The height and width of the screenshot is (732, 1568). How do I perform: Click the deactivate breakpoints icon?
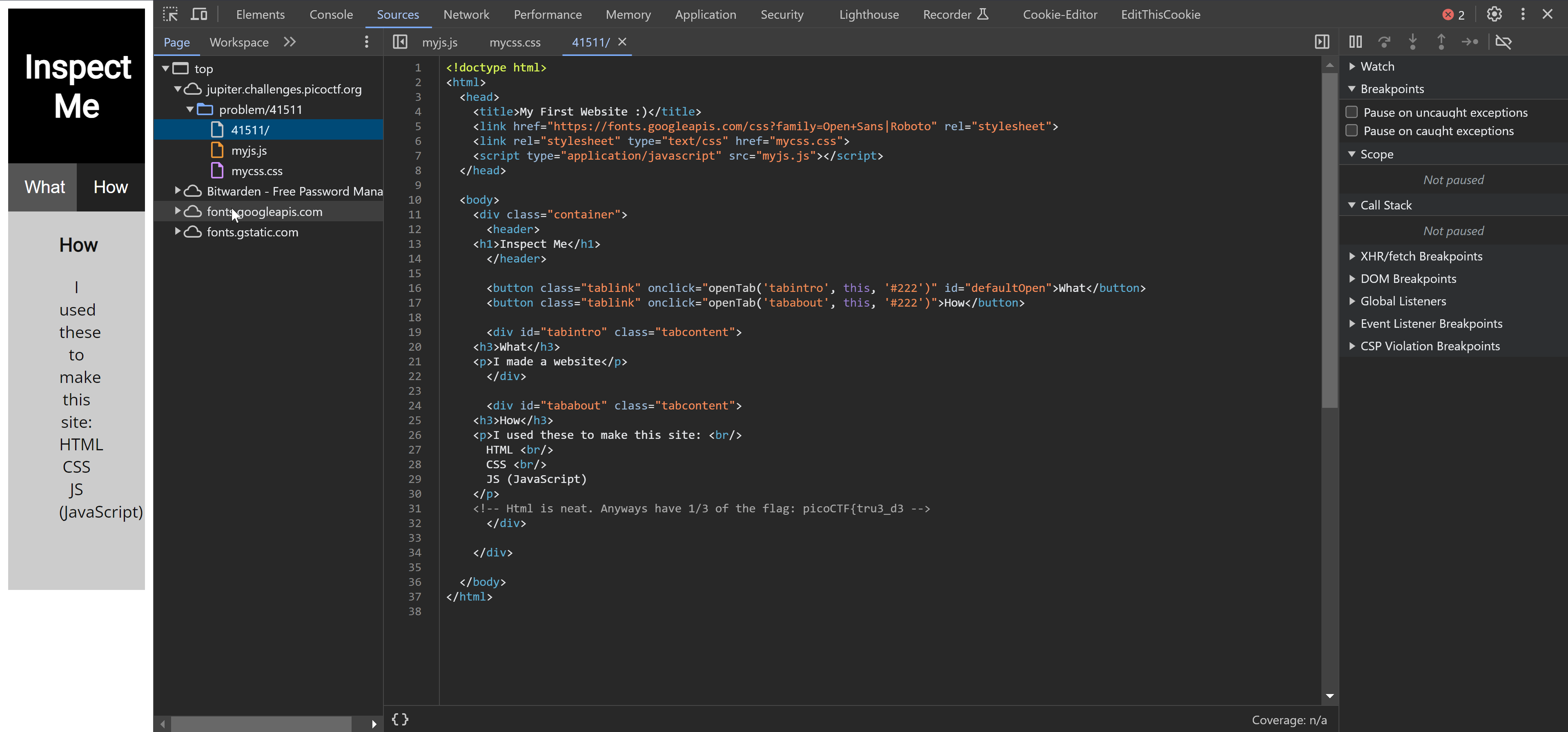click(x=1503, y=42)
